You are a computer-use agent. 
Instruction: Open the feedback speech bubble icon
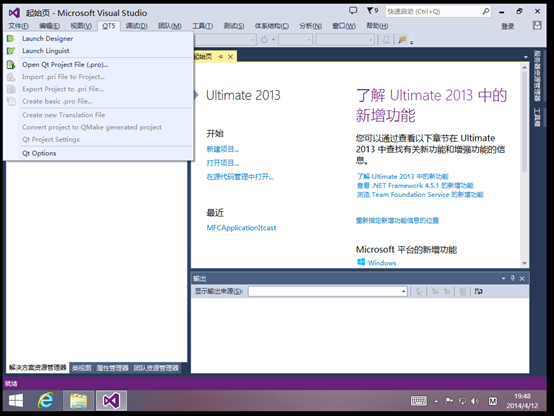tap(353, 11)
